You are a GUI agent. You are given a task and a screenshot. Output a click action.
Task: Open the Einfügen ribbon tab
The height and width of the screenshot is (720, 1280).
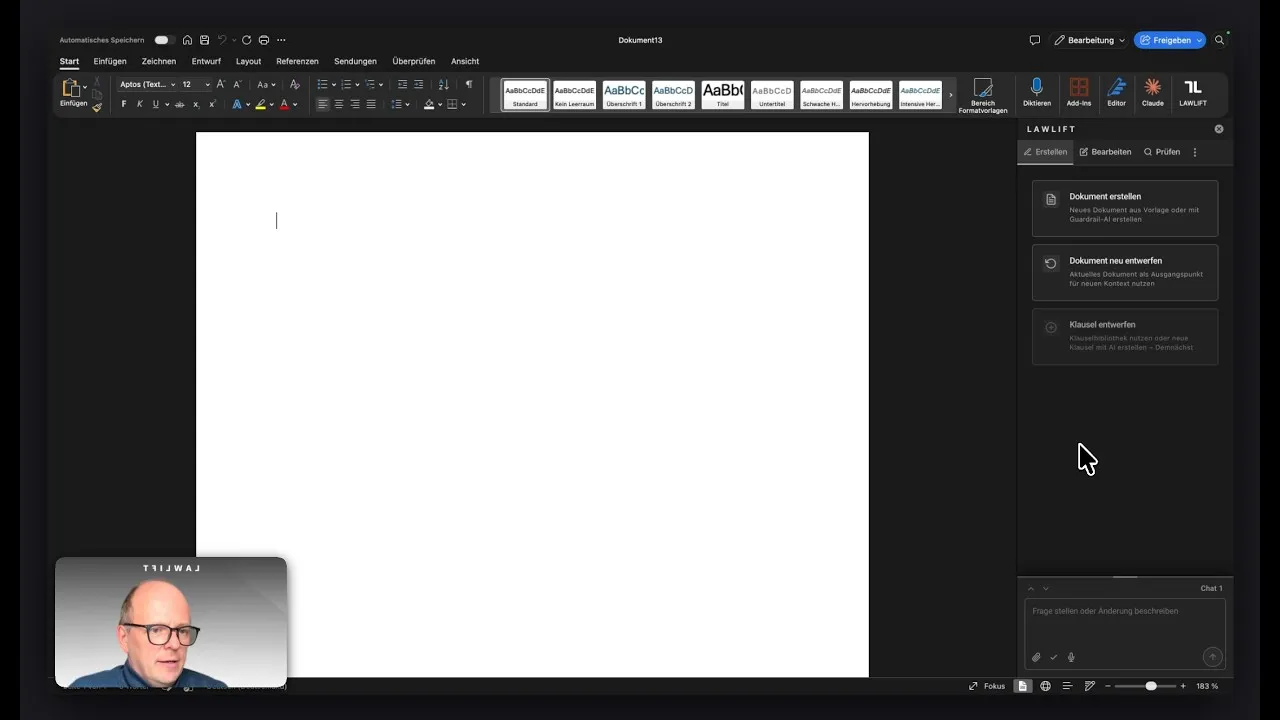pyautogui.click(x=110, y=61)
